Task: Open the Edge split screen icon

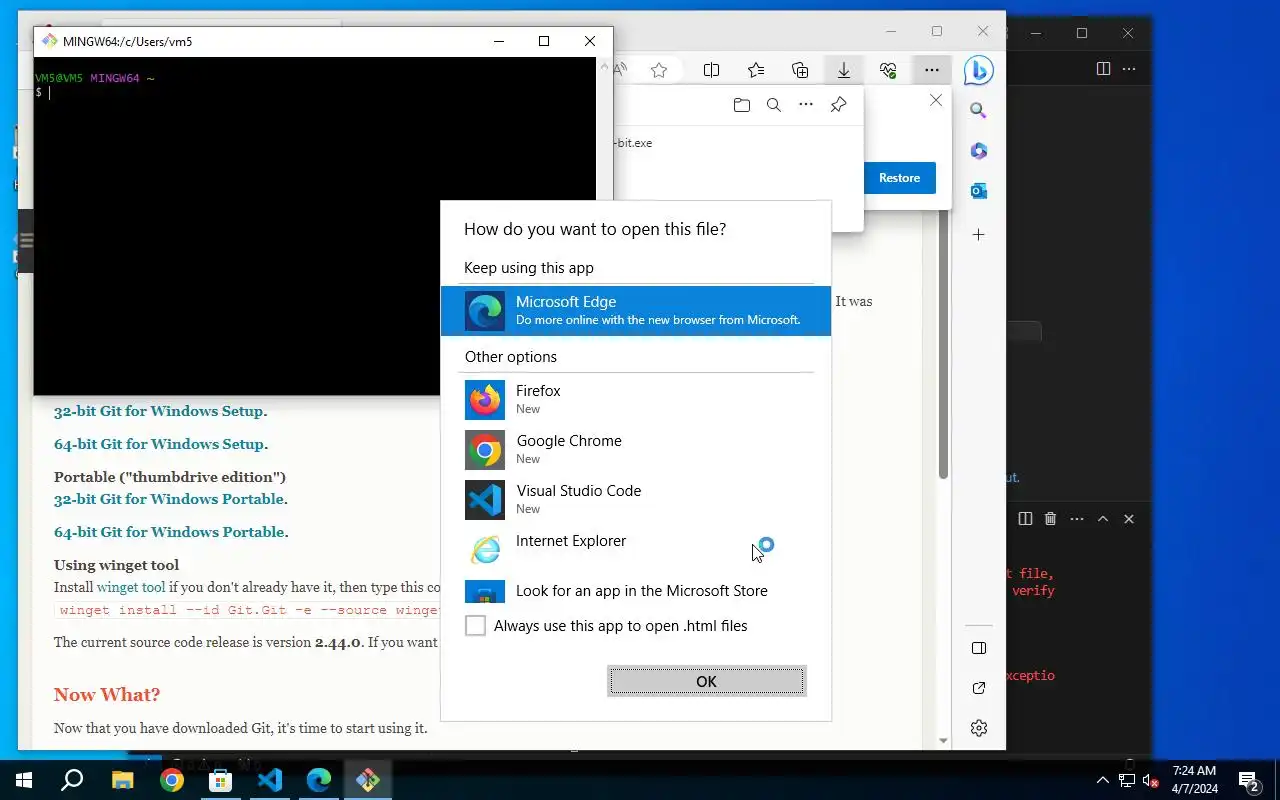Action: click(711, 70)
